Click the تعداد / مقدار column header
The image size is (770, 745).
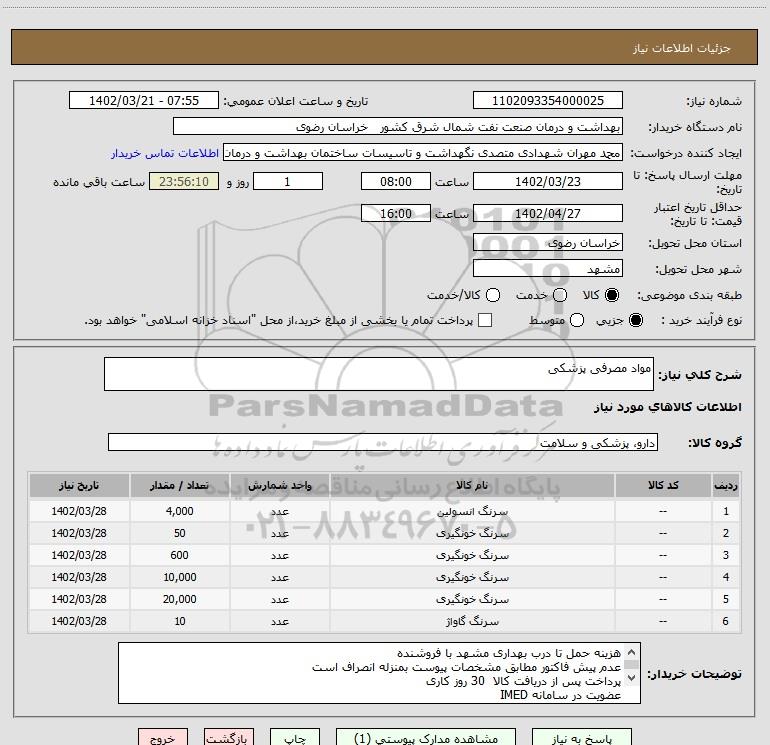179,485
